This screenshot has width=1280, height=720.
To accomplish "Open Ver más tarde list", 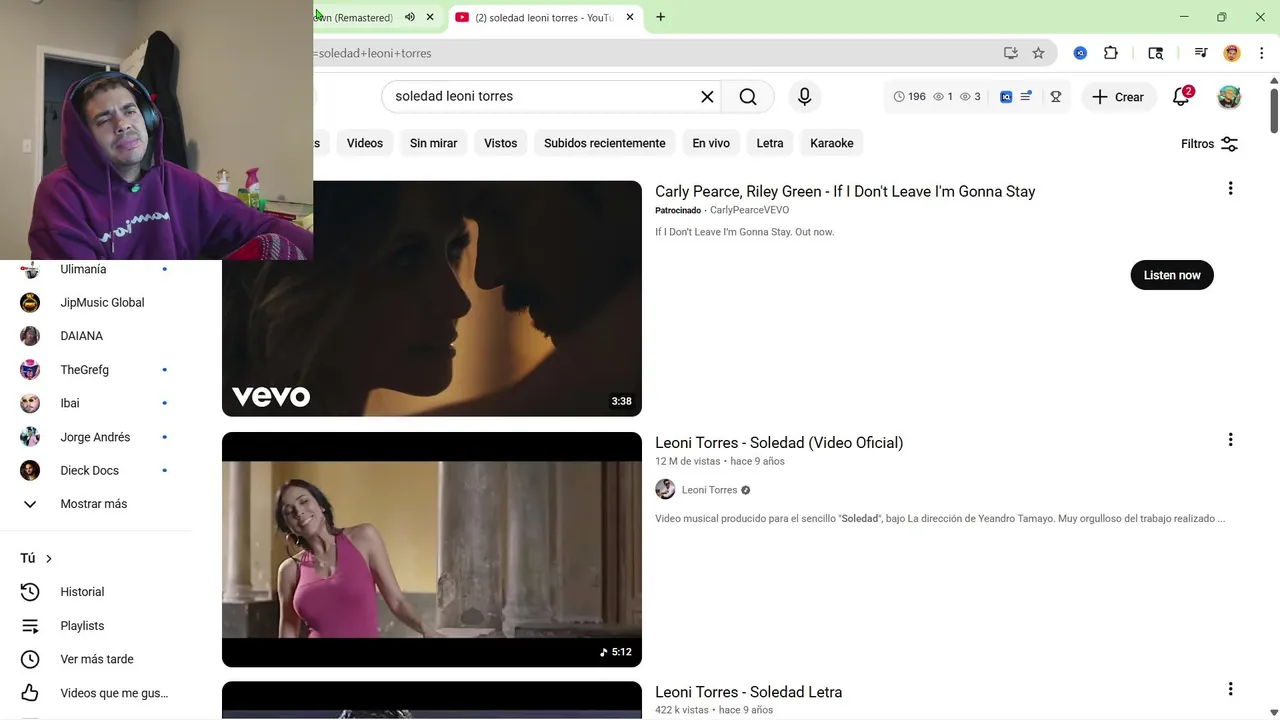I will point(96,659).
